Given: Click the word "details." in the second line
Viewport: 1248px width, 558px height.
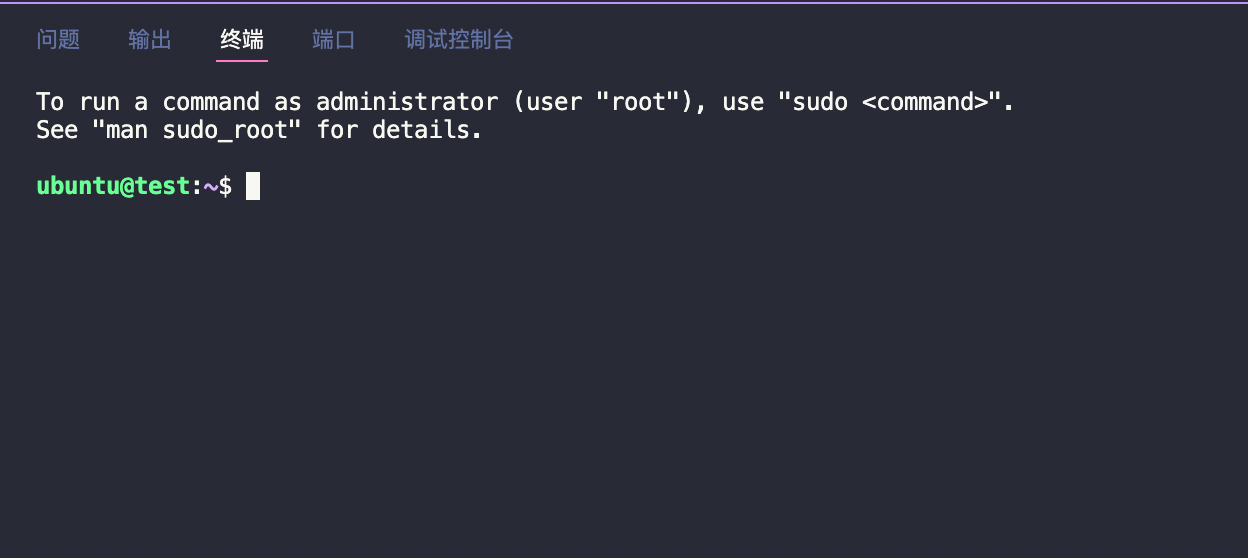Looking at the screenshot, I should pos(427,130).
